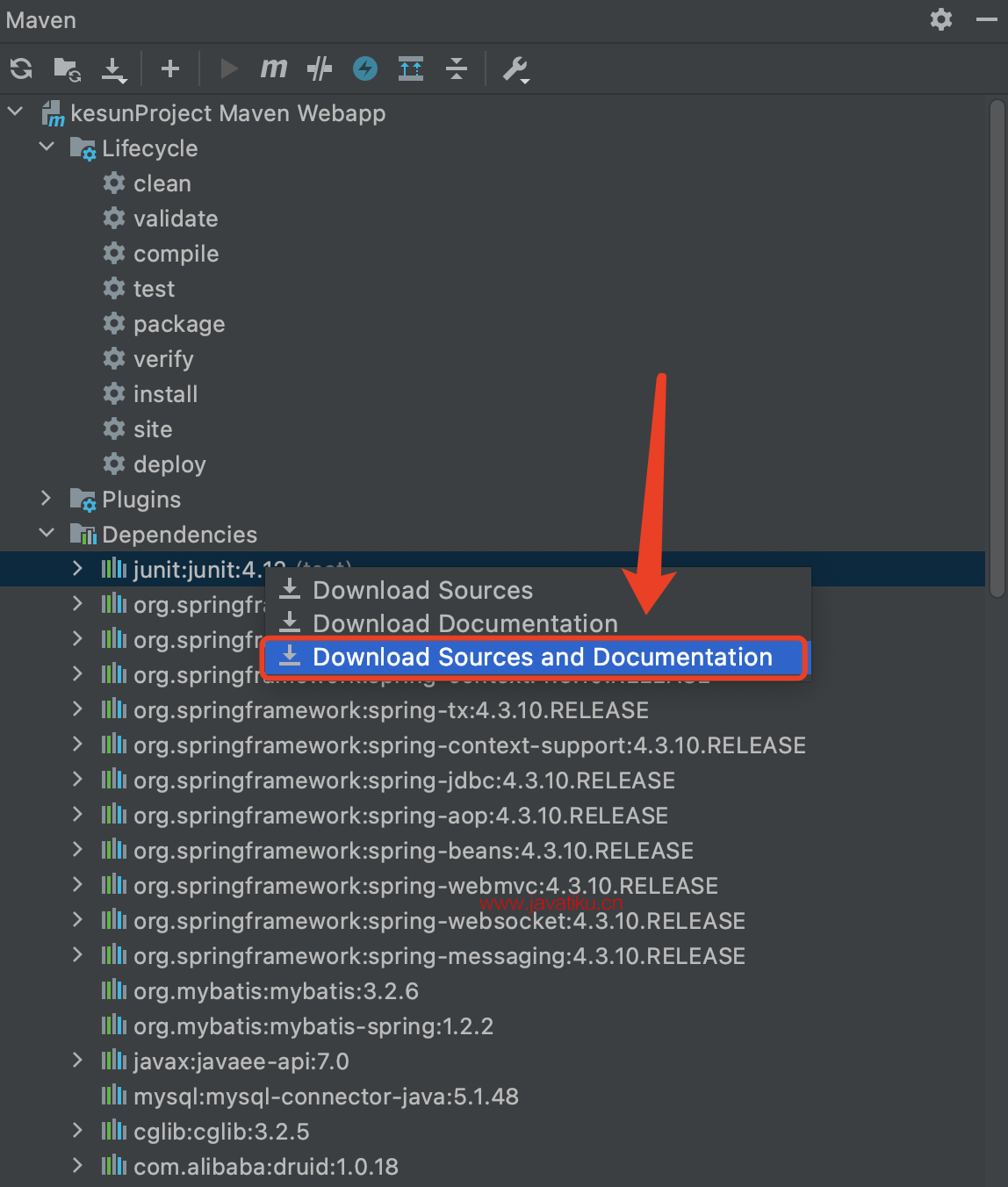
Task: Expand the javax:javaee-api:7.0 dependency
Action: click(77, 1061)
